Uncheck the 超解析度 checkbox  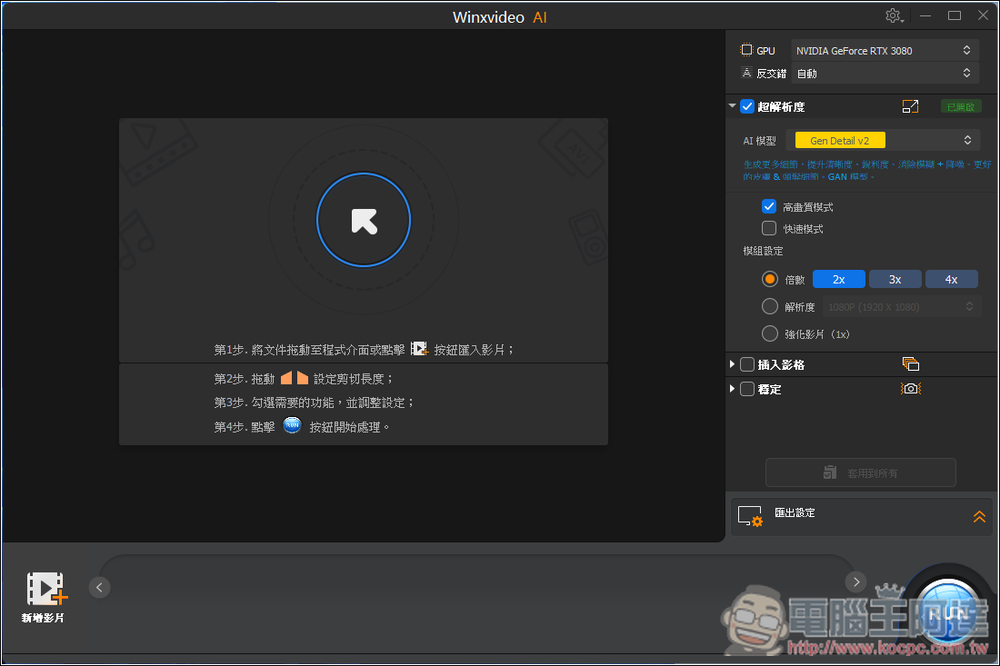point(747,107)
